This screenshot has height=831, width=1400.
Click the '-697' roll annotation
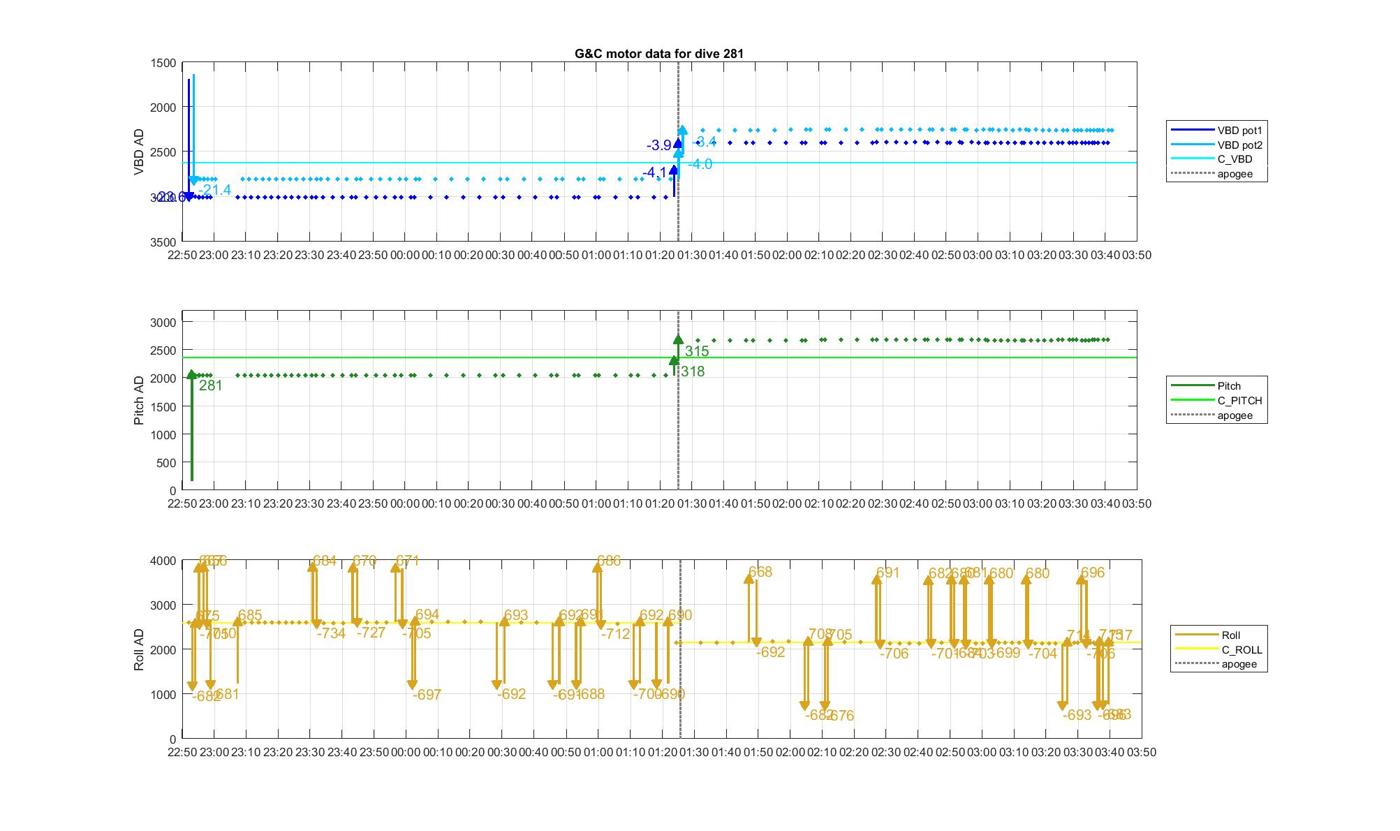coord(427,694)
